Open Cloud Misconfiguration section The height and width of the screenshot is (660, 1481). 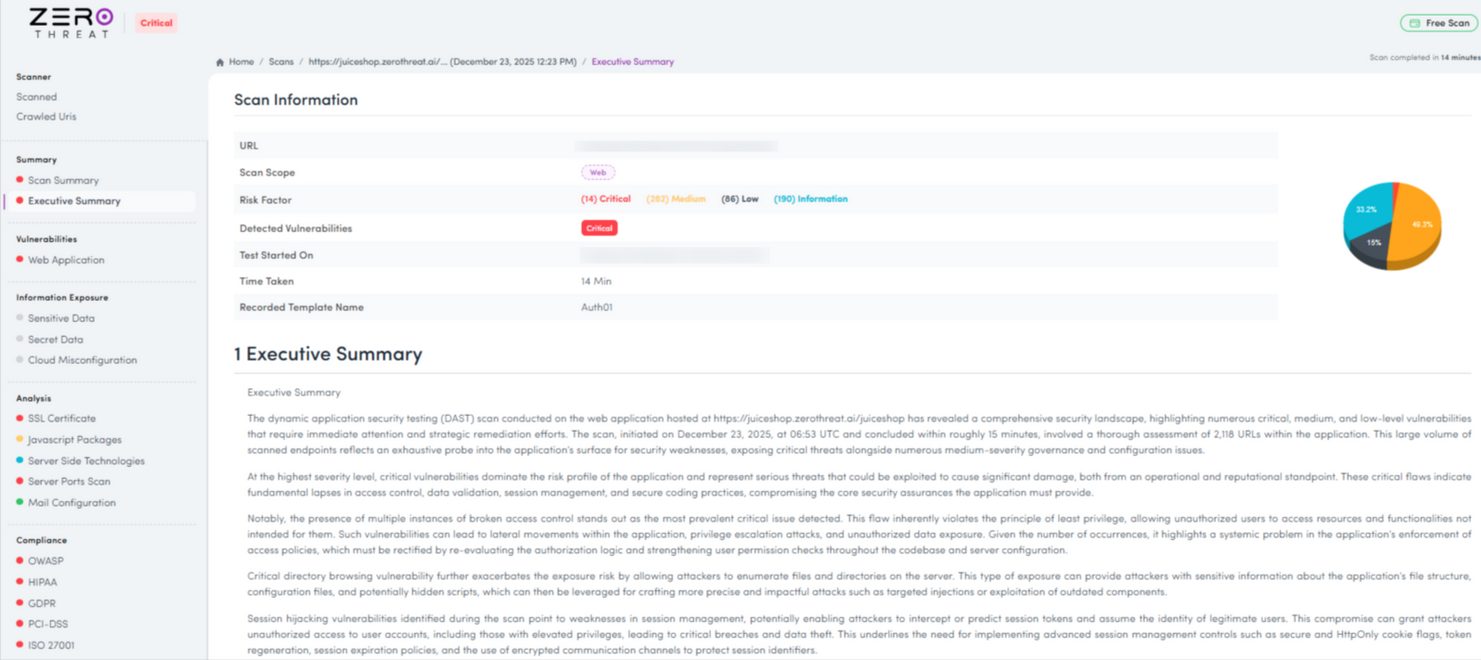tap(82, 360)
